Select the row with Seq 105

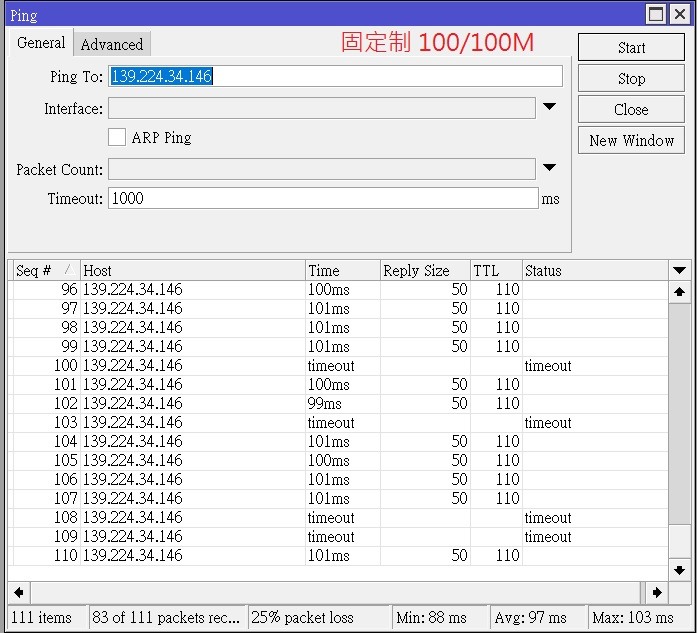tap(340, 461)
